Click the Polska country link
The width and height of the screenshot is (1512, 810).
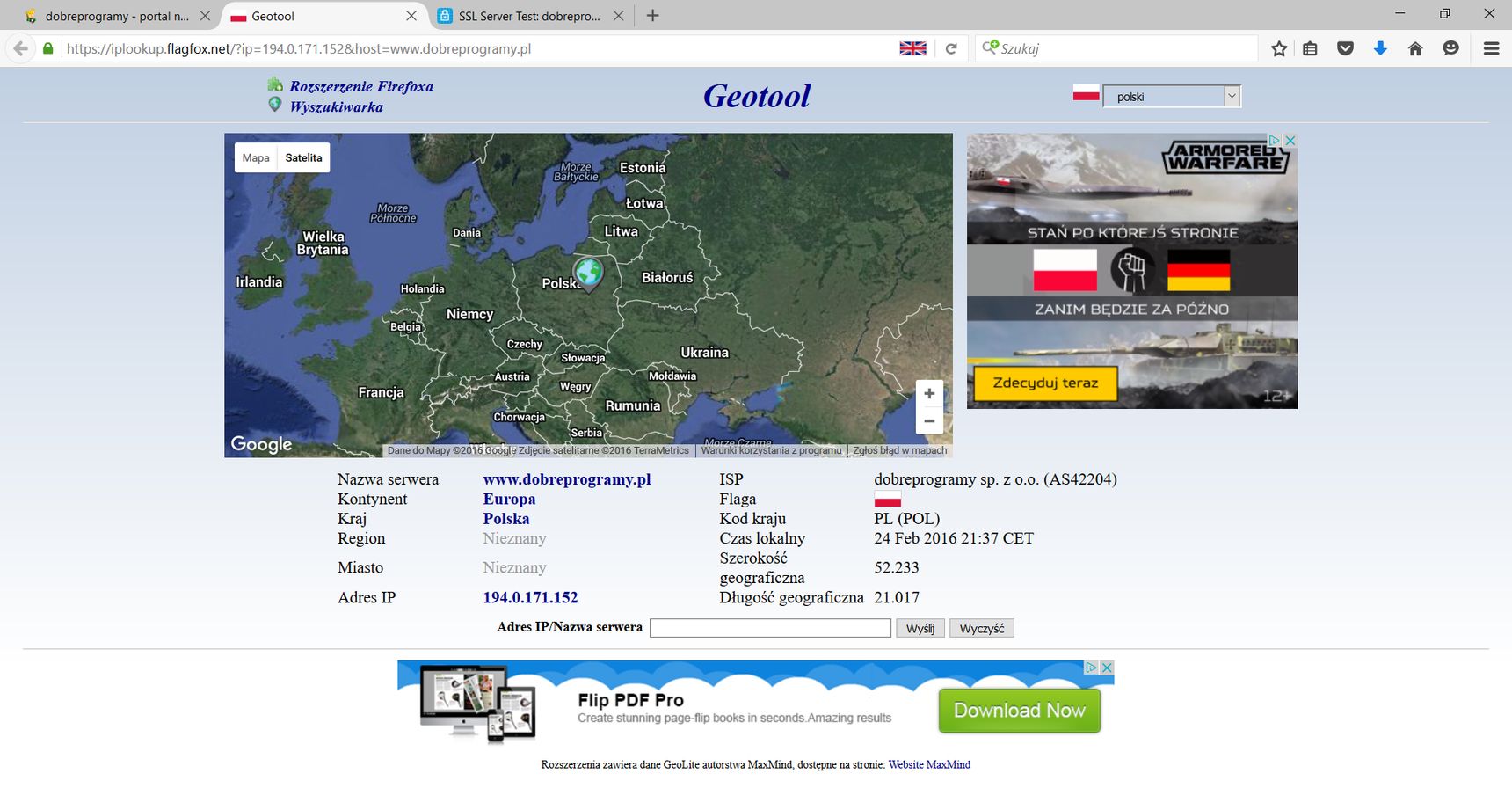pos(506,519)
